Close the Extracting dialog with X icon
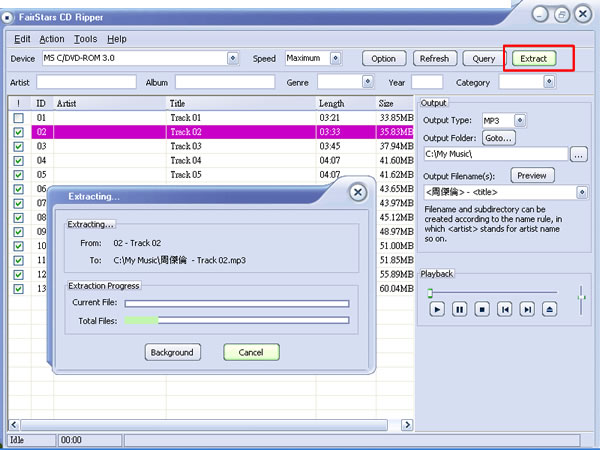This screenshot has height=450, width=600. (357, 193)
